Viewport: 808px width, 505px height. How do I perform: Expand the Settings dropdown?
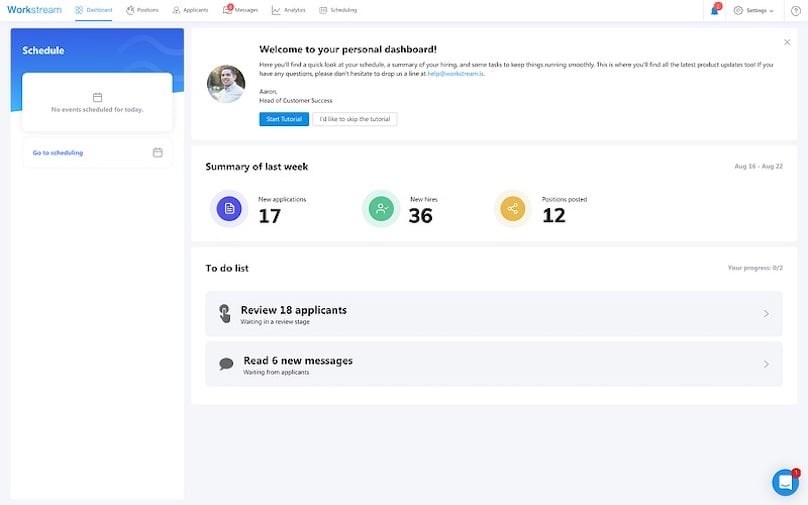[755, 10]
